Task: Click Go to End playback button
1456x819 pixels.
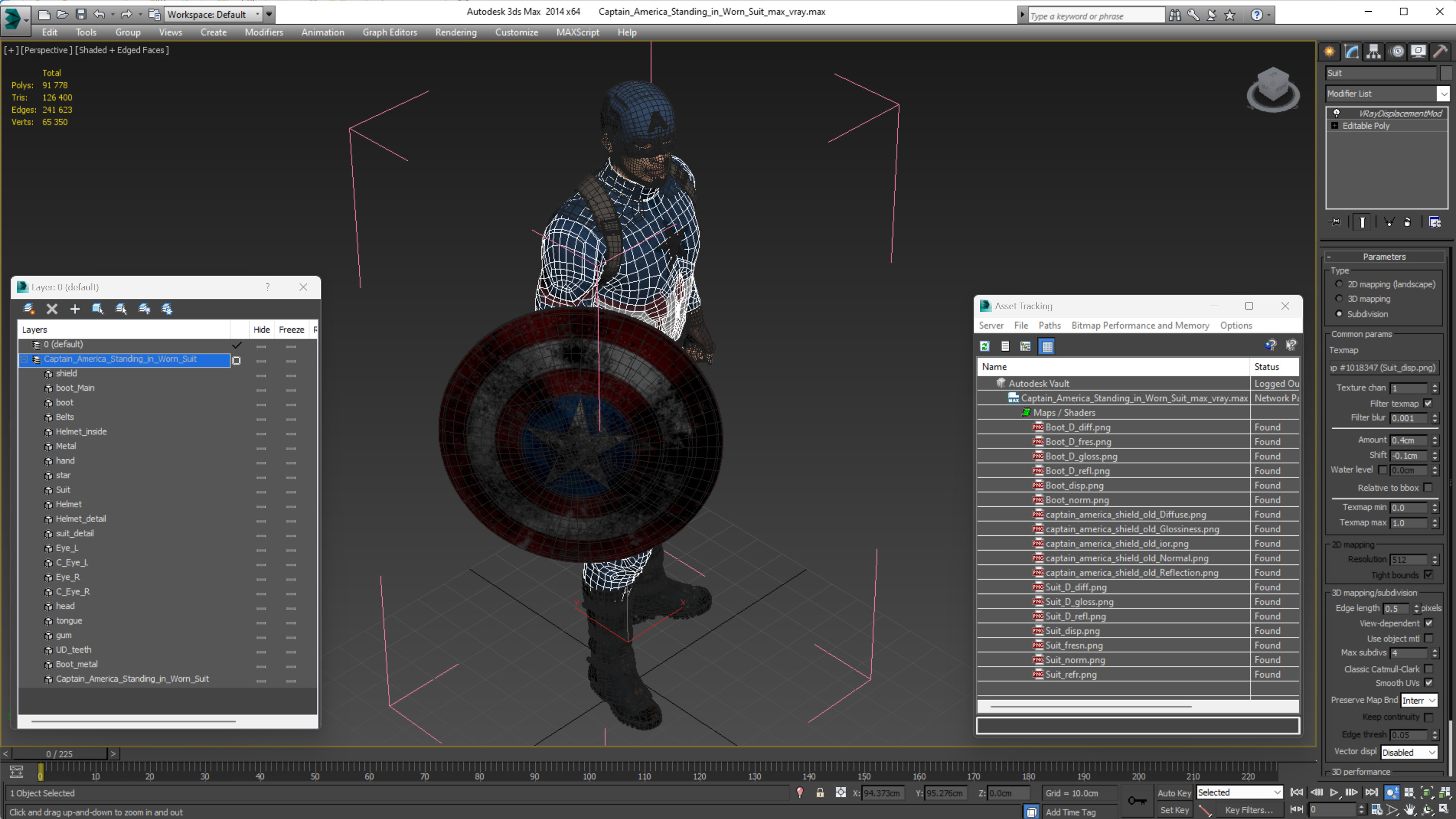Action: 1371,792
